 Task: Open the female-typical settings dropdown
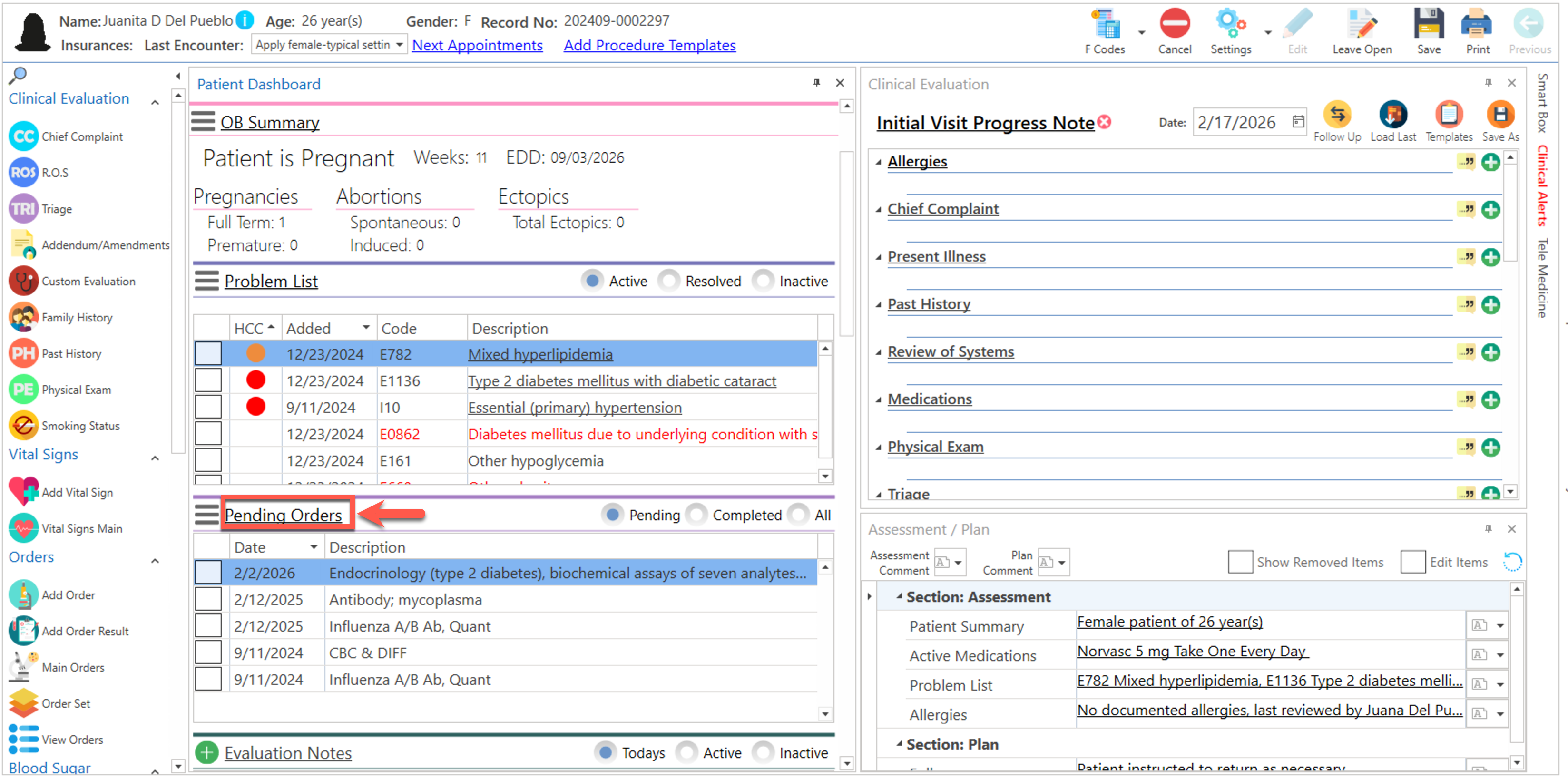pos(399,45)
